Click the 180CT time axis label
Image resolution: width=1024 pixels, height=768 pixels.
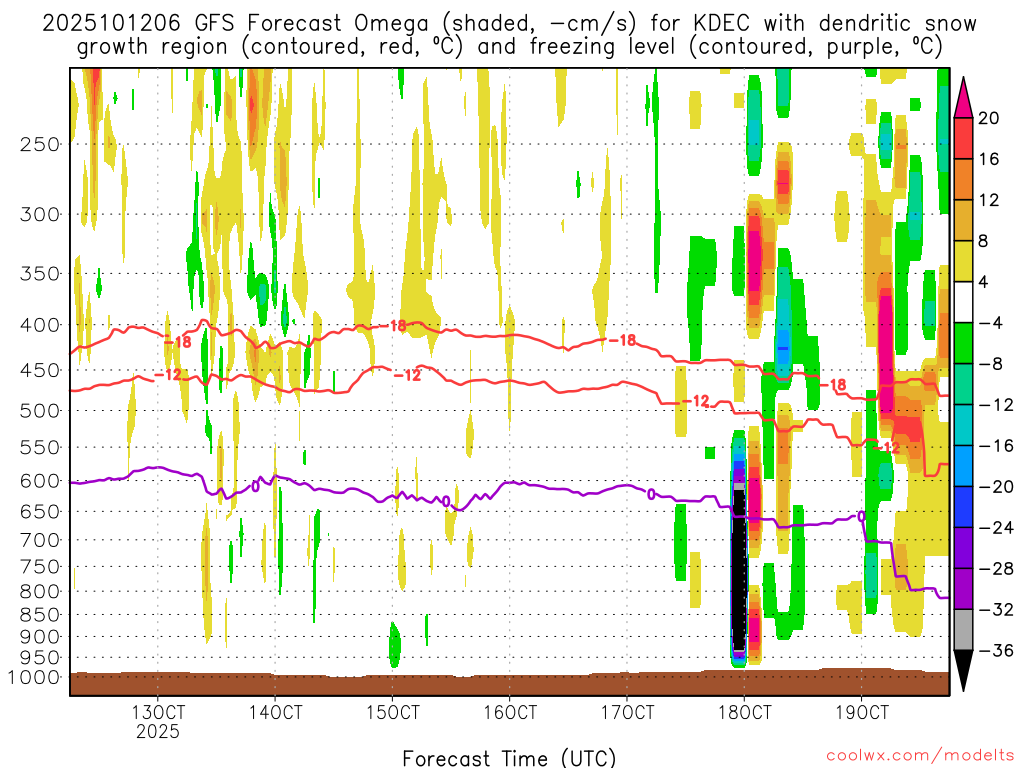pyautogui.click(x=744, y=713)
